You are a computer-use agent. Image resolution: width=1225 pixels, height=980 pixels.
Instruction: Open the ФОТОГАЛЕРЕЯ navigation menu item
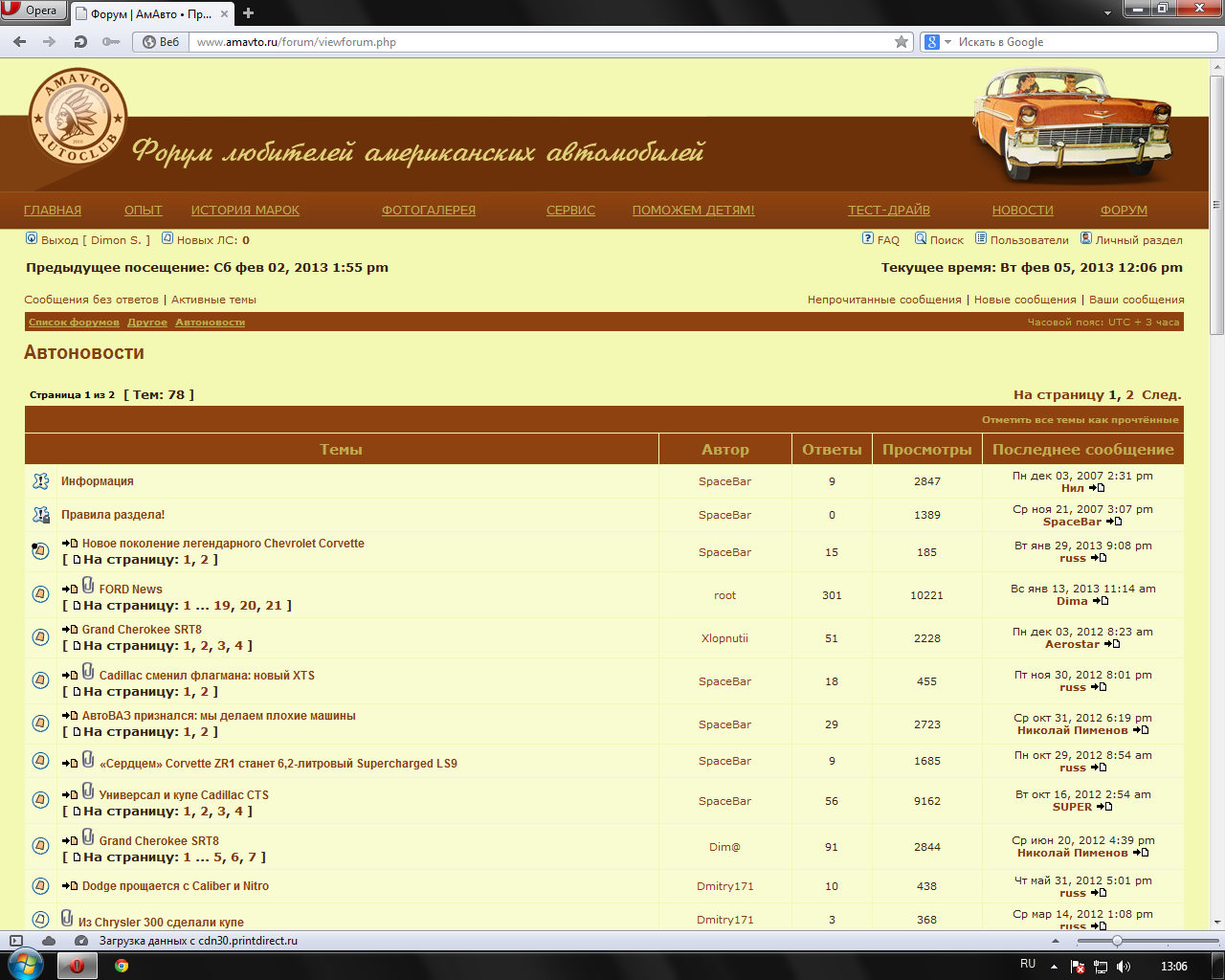(428, 211)
